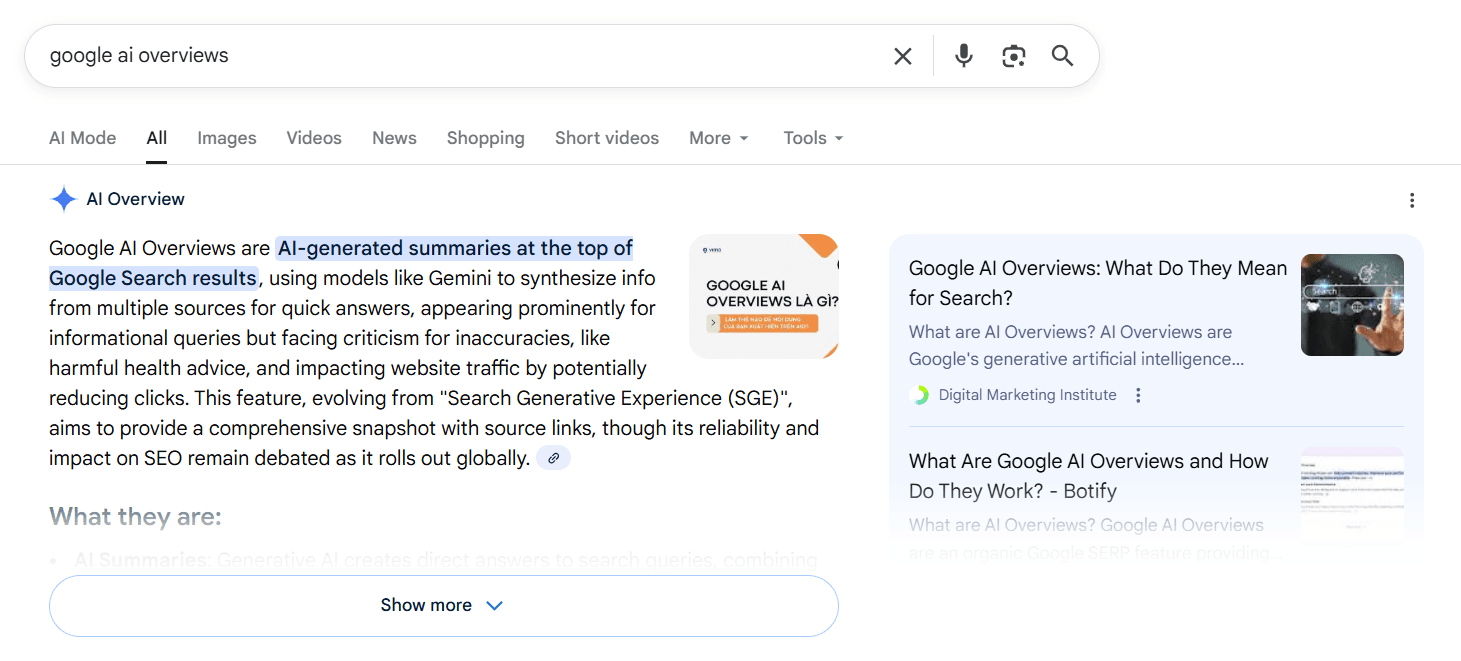Screen dimensions: 1461x661
Task: Click the AI Overview sparkle icon
Action: 64,199
